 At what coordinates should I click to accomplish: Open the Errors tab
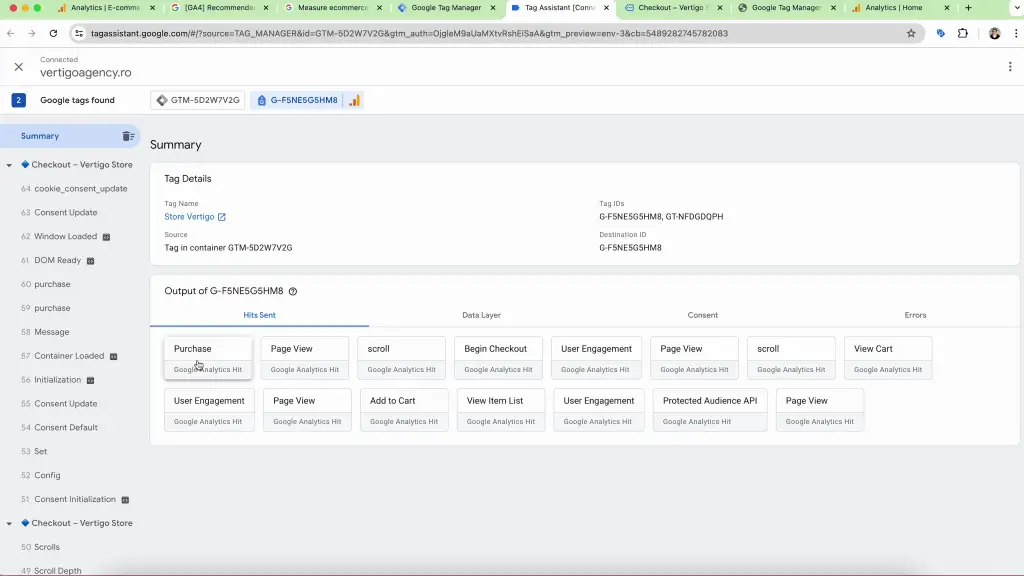click(x=915, y=315)
